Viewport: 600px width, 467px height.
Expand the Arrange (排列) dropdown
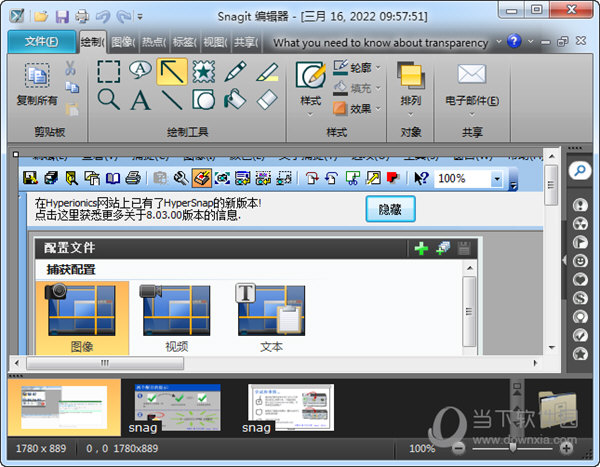pos(411,114)
